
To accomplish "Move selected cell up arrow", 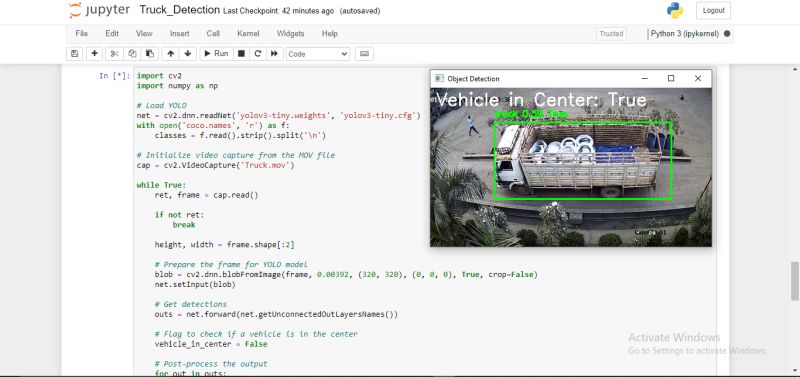I will [170, 54].
